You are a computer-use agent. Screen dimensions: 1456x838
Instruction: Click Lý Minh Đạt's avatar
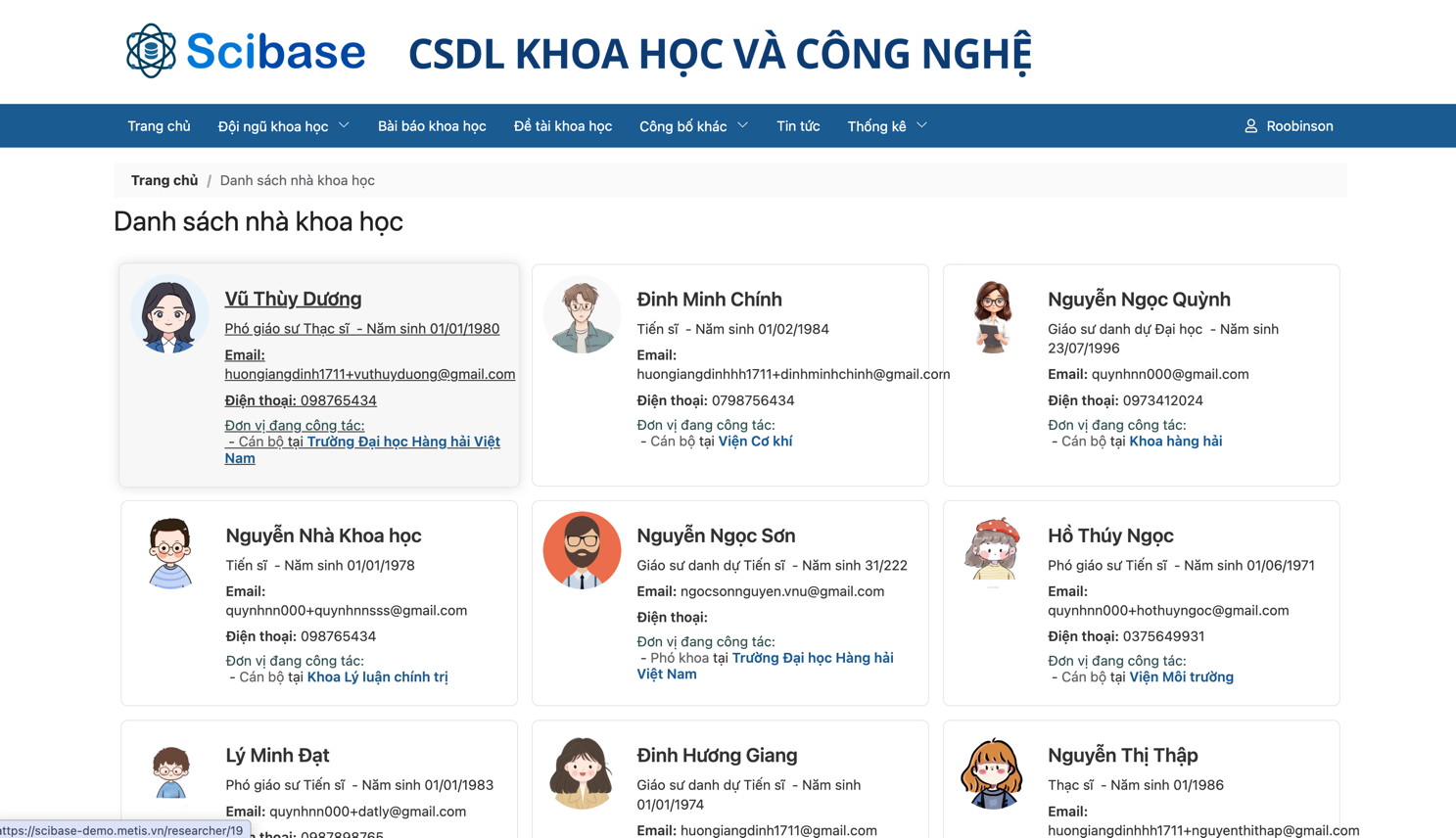click(x=170, y=770)
